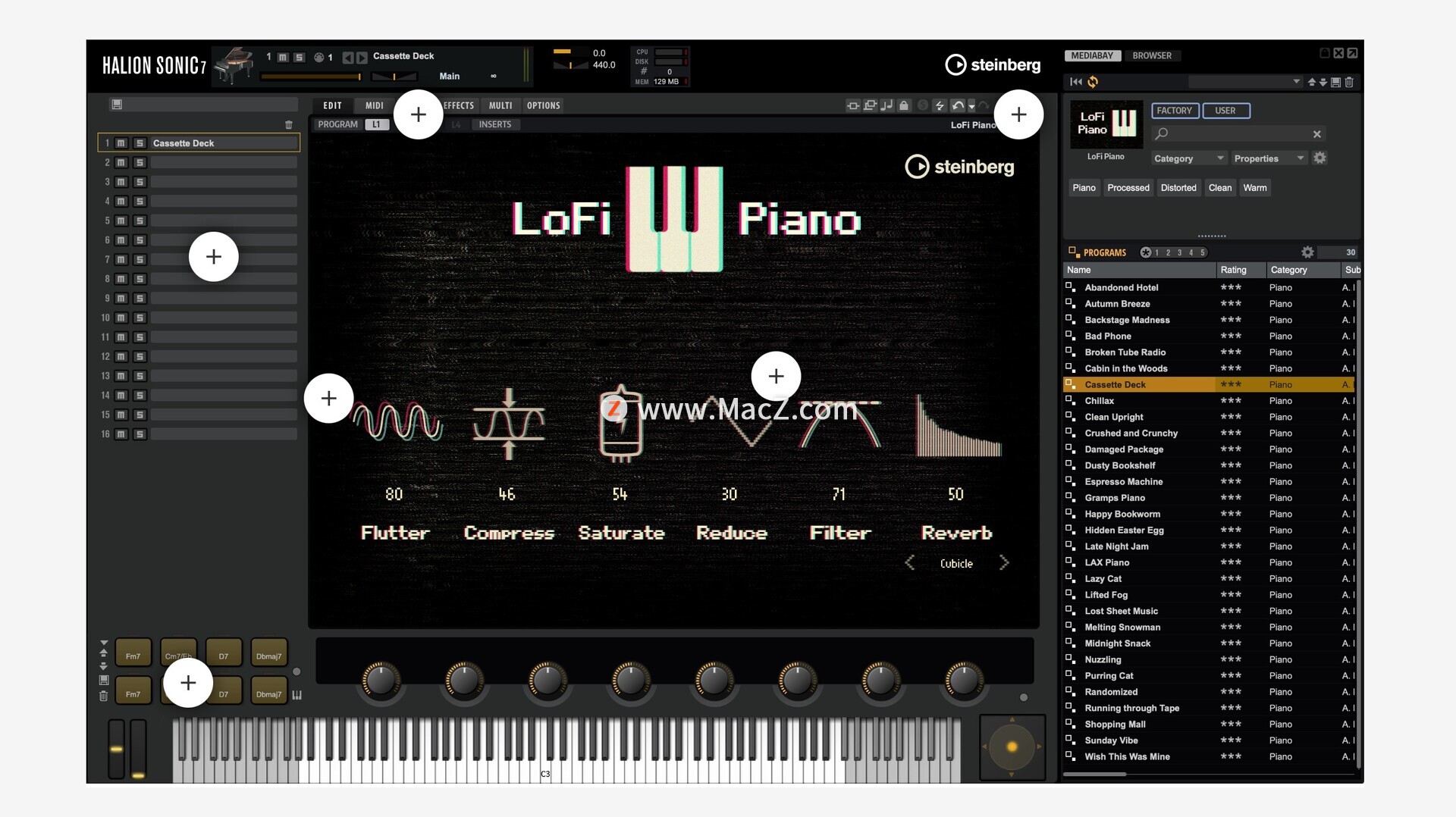1456x817 pixels.
Task: Click the trash icon in MediaBay toolbar
Action: 1349,82
